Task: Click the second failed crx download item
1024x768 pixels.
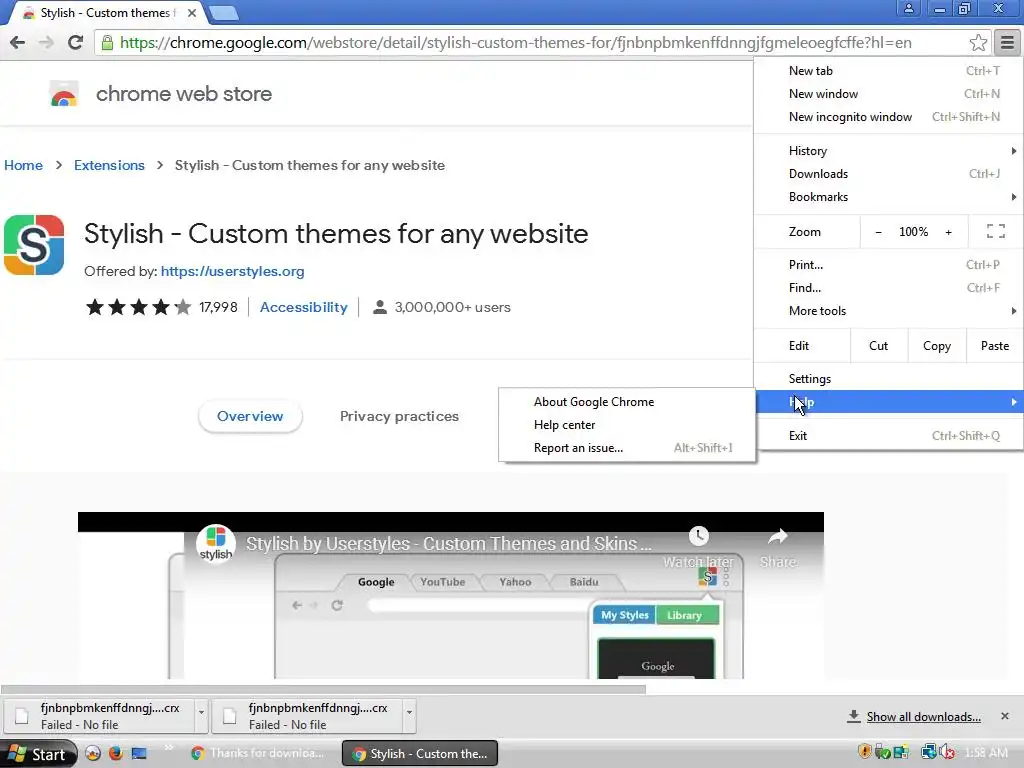Action: [x=308, y=716]
